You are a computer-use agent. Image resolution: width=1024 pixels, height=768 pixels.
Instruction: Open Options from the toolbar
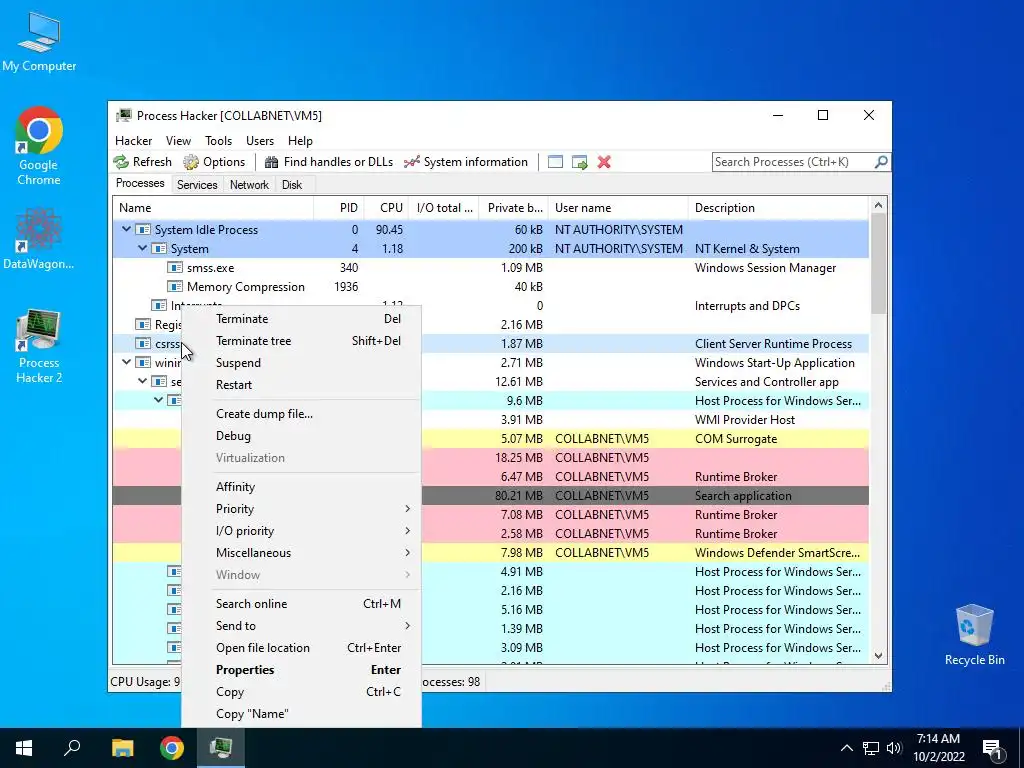point(214,162)
